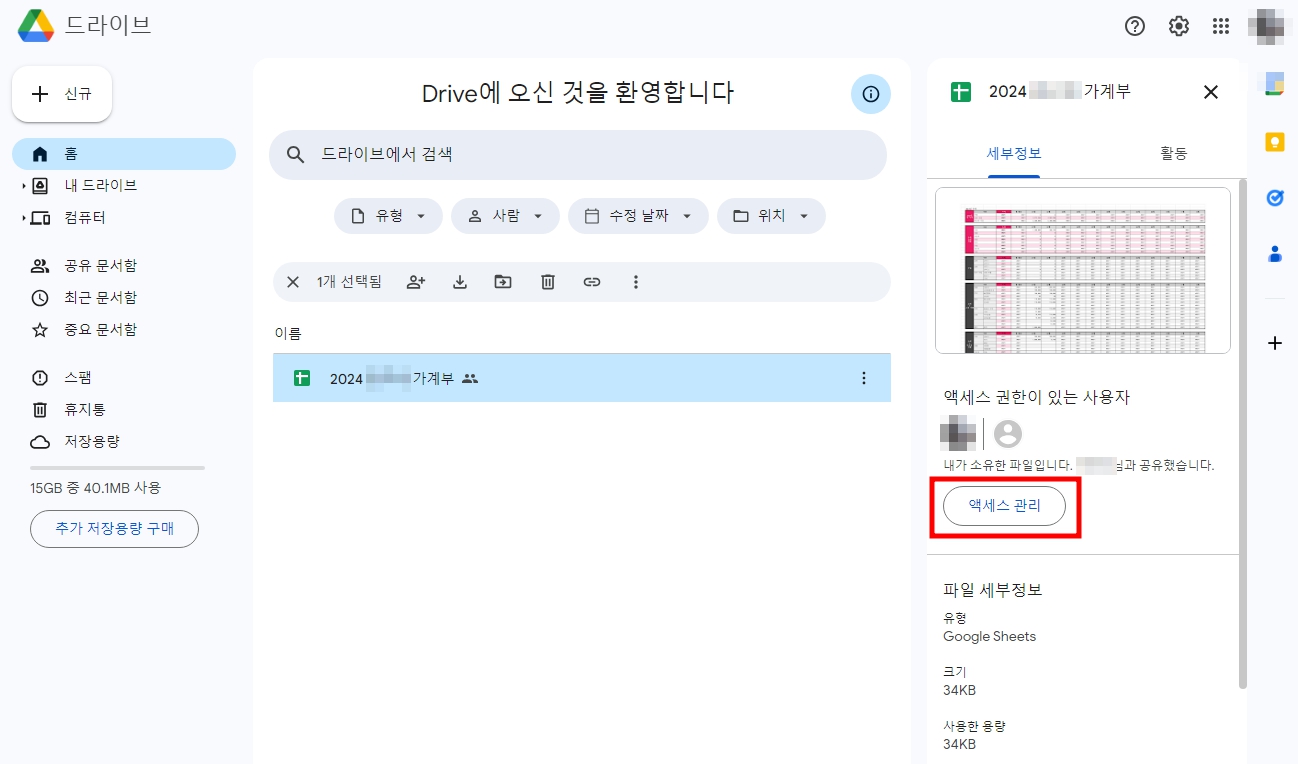Screen dimensions: 1298x764
Task: Click the plus get add-ons icon
Action: pos(1274,343)
